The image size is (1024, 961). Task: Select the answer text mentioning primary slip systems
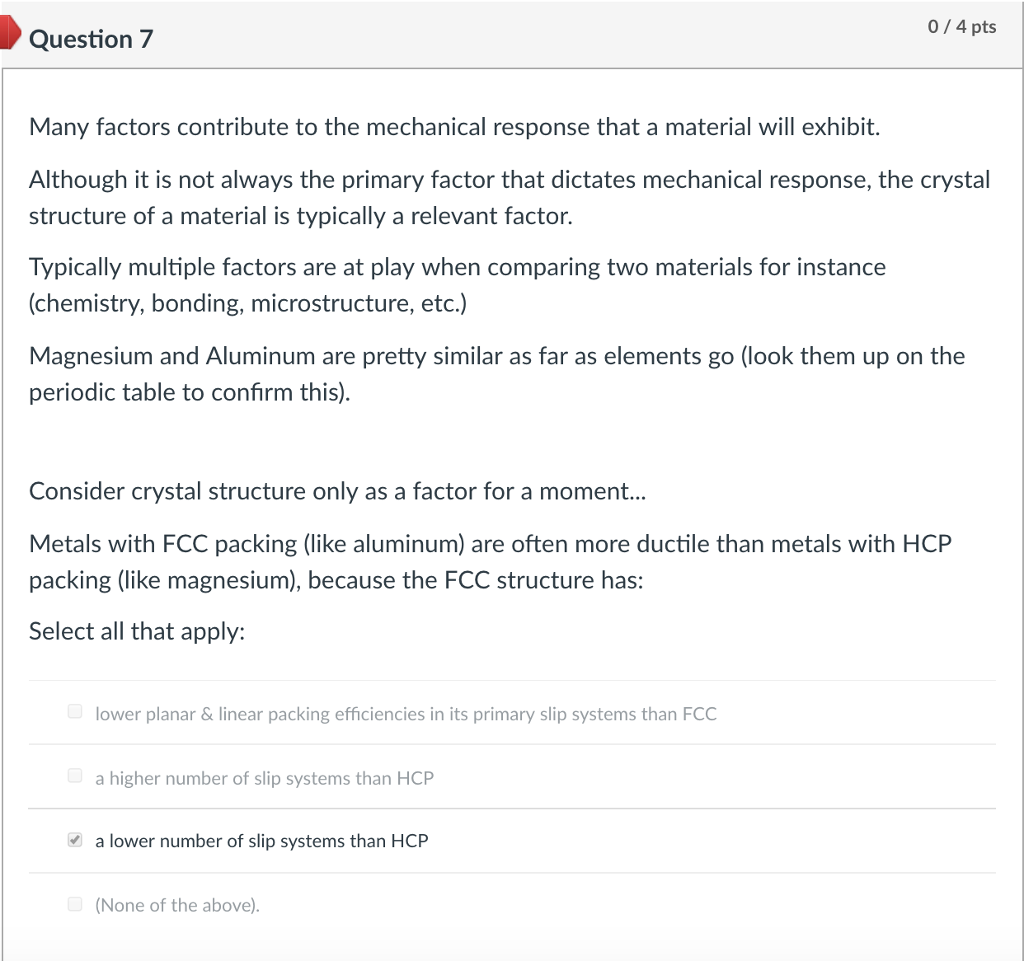[x=405, y=714]
